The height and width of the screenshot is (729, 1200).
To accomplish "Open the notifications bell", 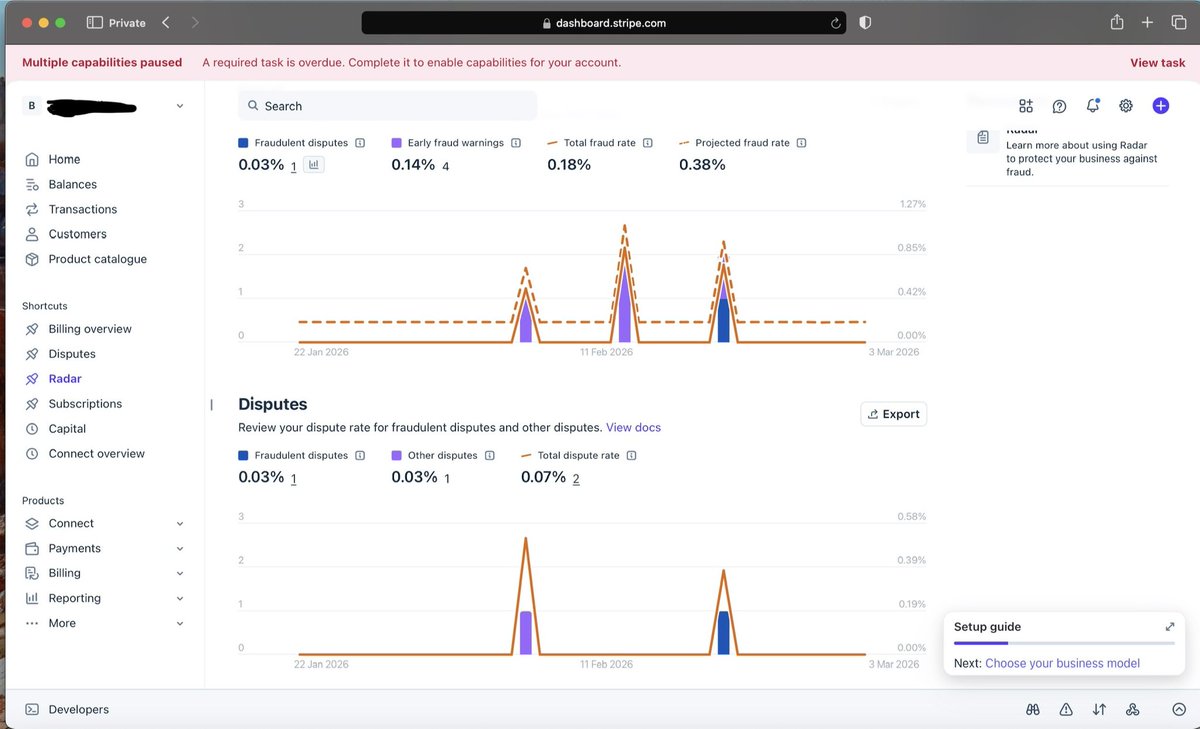I will point(1093,106).
